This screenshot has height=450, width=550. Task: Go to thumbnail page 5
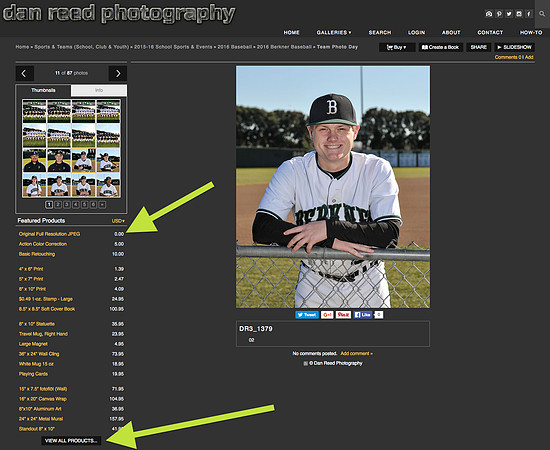pyautogui.click(x=84, y=204)
